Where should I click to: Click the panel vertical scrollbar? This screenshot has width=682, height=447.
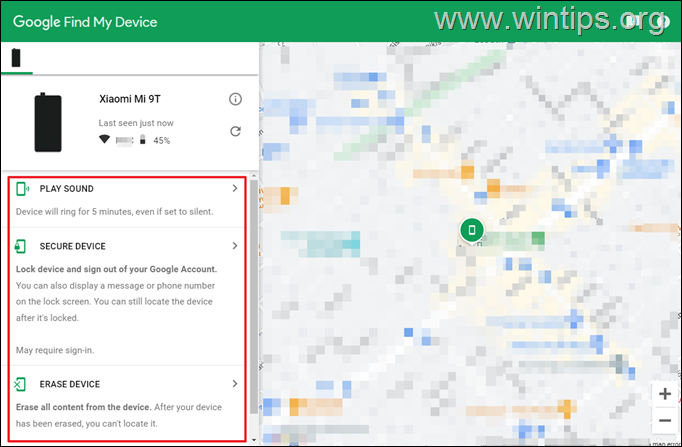(x=254, y=297)
